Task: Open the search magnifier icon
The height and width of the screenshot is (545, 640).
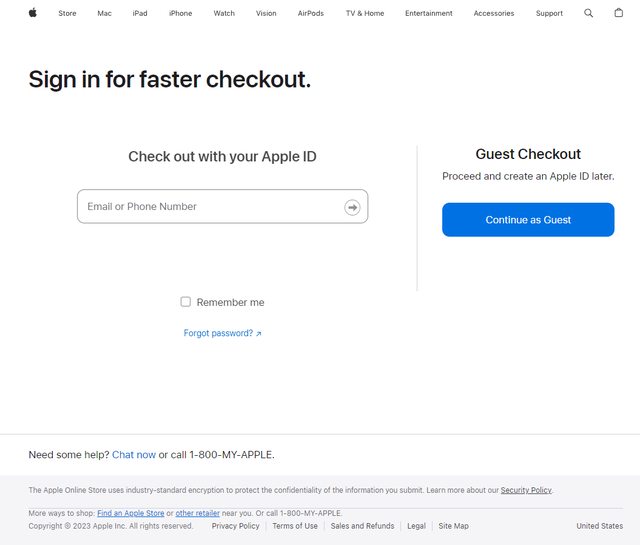Action: coord(588,13)
